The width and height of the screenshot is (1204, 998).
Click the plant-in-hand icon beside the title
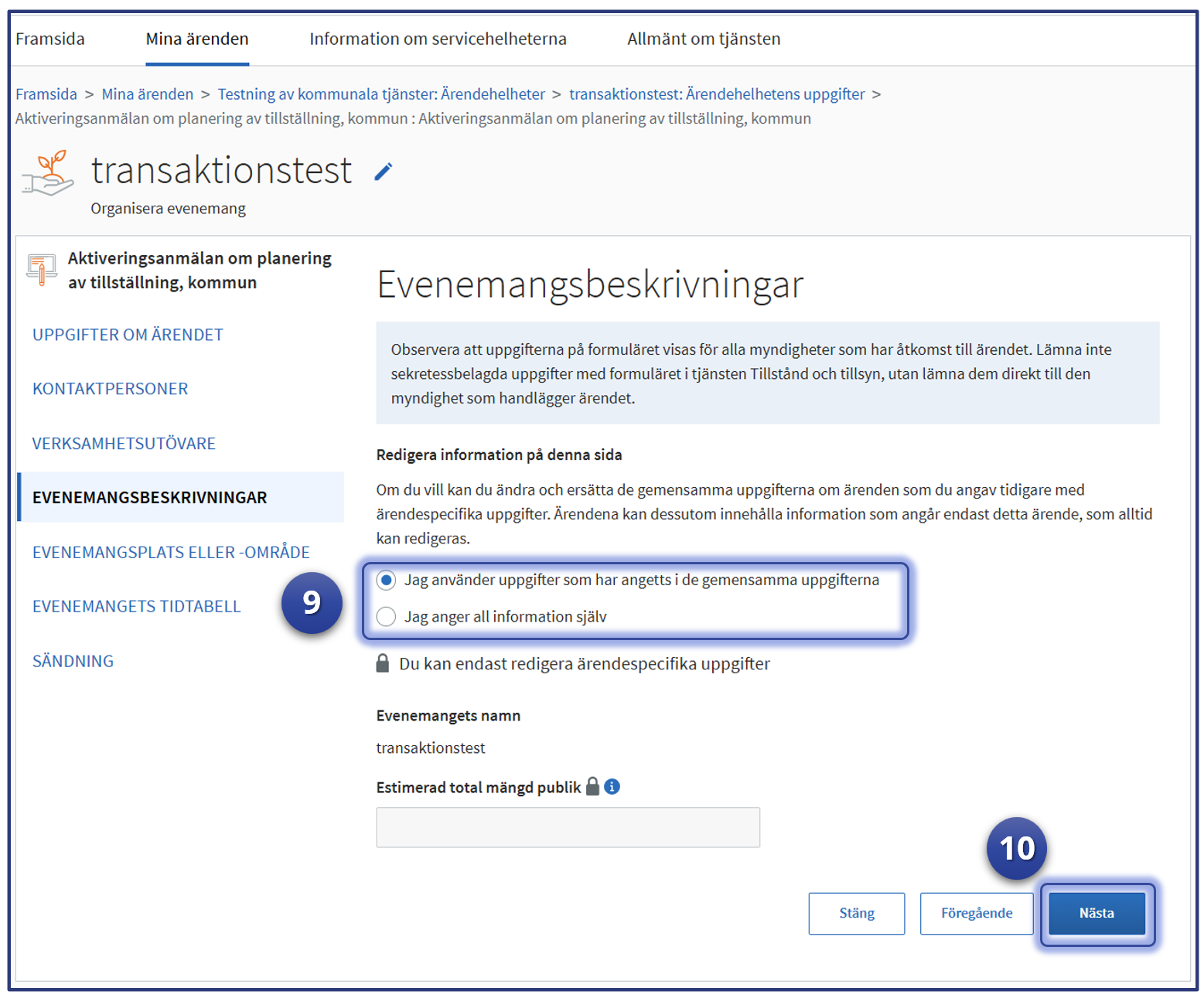tap(48, 173)
